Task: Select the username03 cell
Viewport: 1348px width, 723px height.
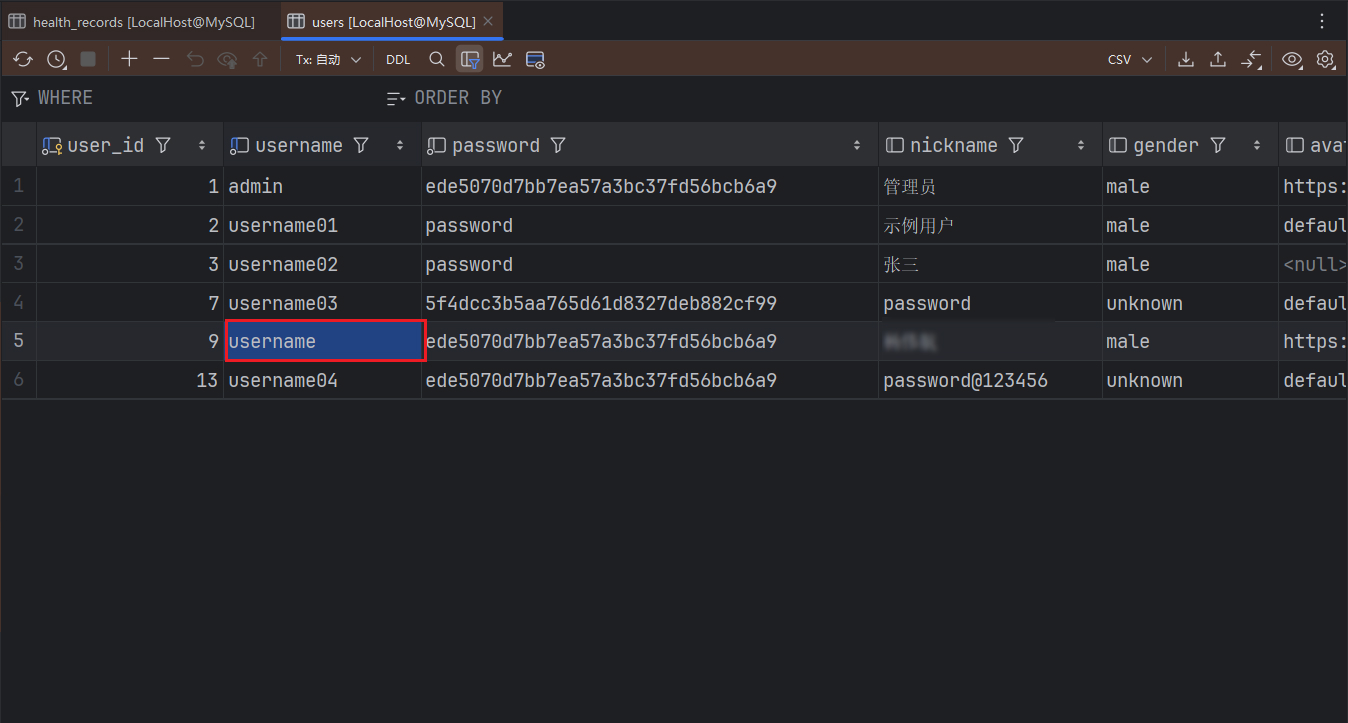Action: pos(322,303)
